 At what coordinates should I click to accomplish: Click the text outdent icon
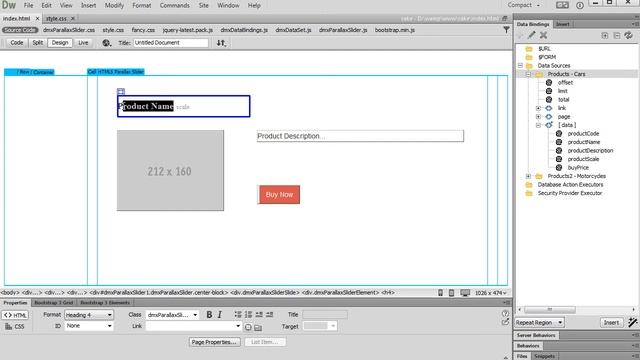259,315
